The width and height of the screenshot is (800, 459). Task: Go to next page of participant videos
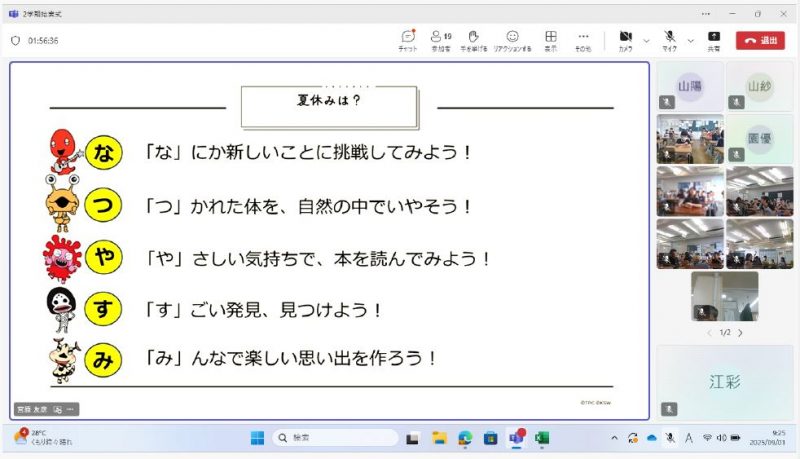[x=740, y=333]
